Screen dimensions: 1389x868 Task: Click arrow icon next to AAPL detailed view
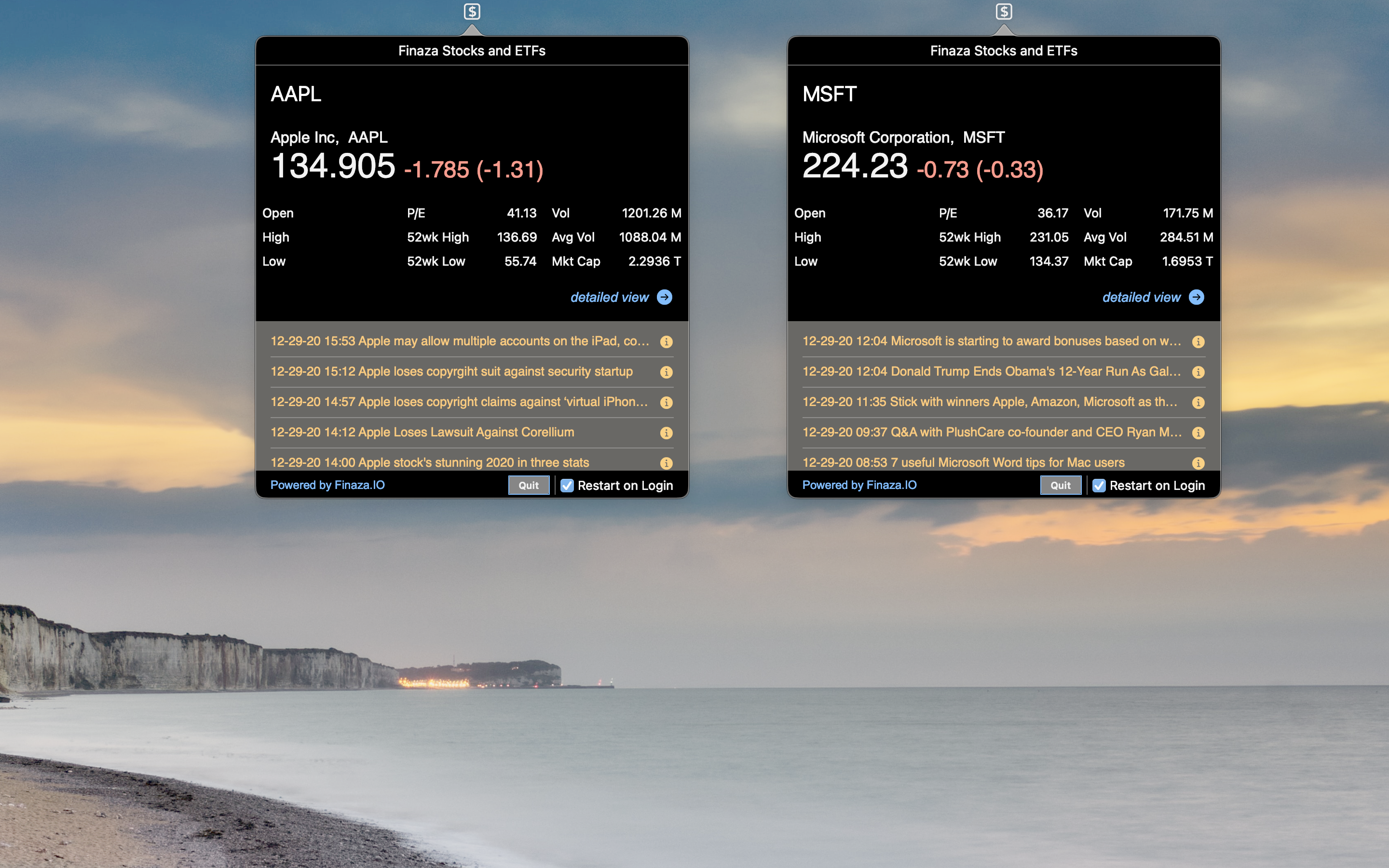click(664, 297)
